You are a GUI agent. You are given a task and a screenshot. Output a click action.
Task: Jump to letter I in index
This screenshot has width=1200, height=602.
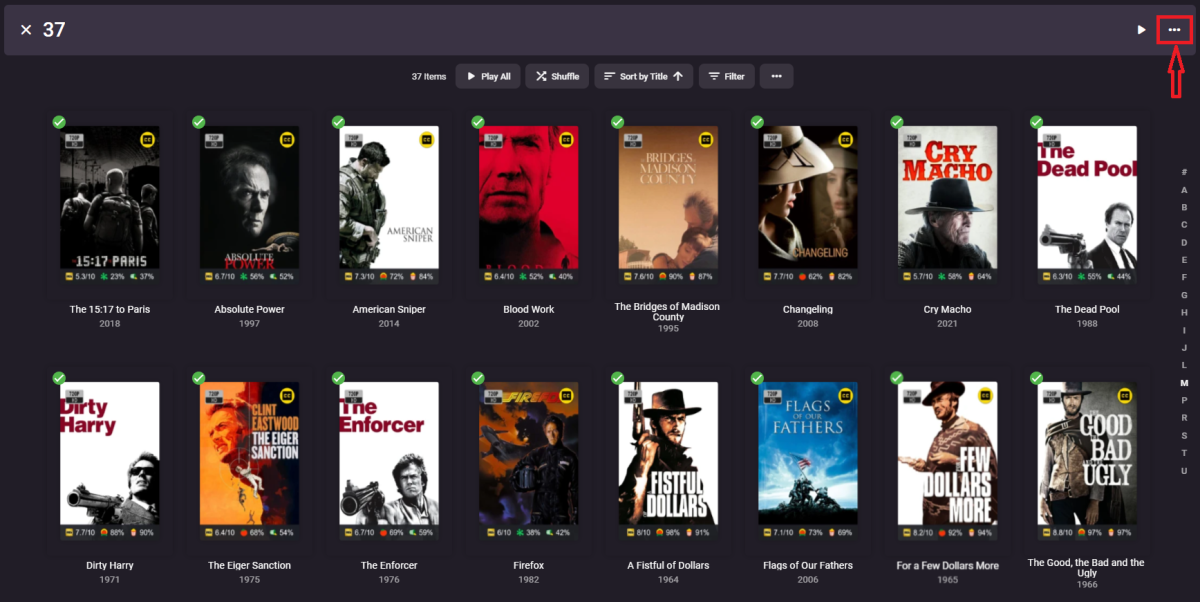1184,330
